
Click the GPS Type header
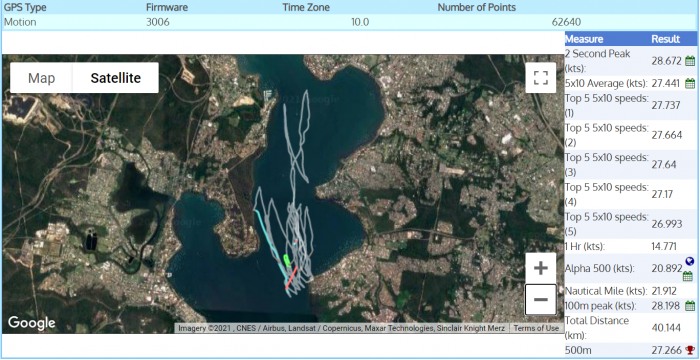[x=25, y=8]
